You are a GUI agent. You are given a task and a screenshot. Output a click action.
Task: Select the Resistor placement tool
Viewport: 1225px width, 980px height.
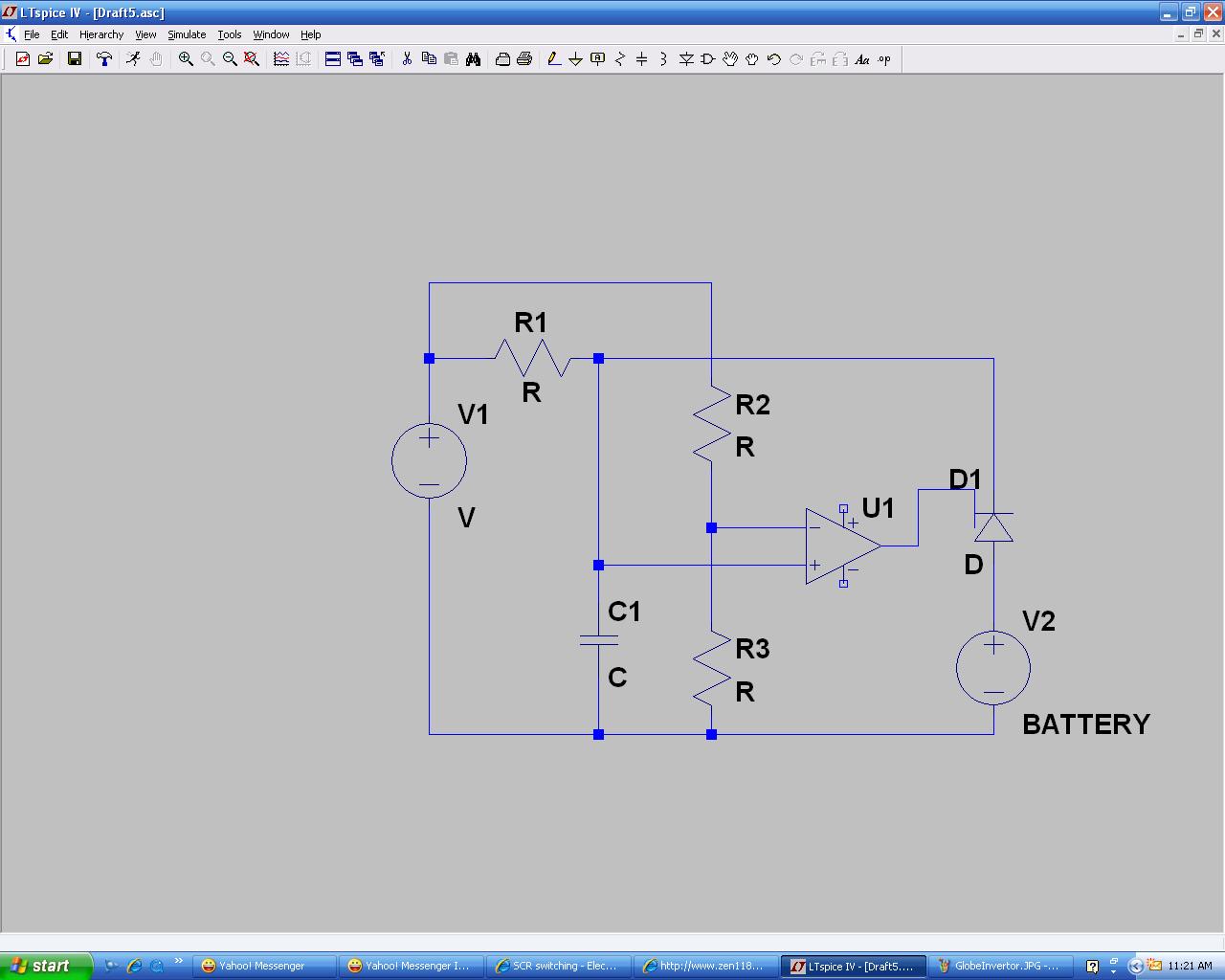tap(620, 59)
